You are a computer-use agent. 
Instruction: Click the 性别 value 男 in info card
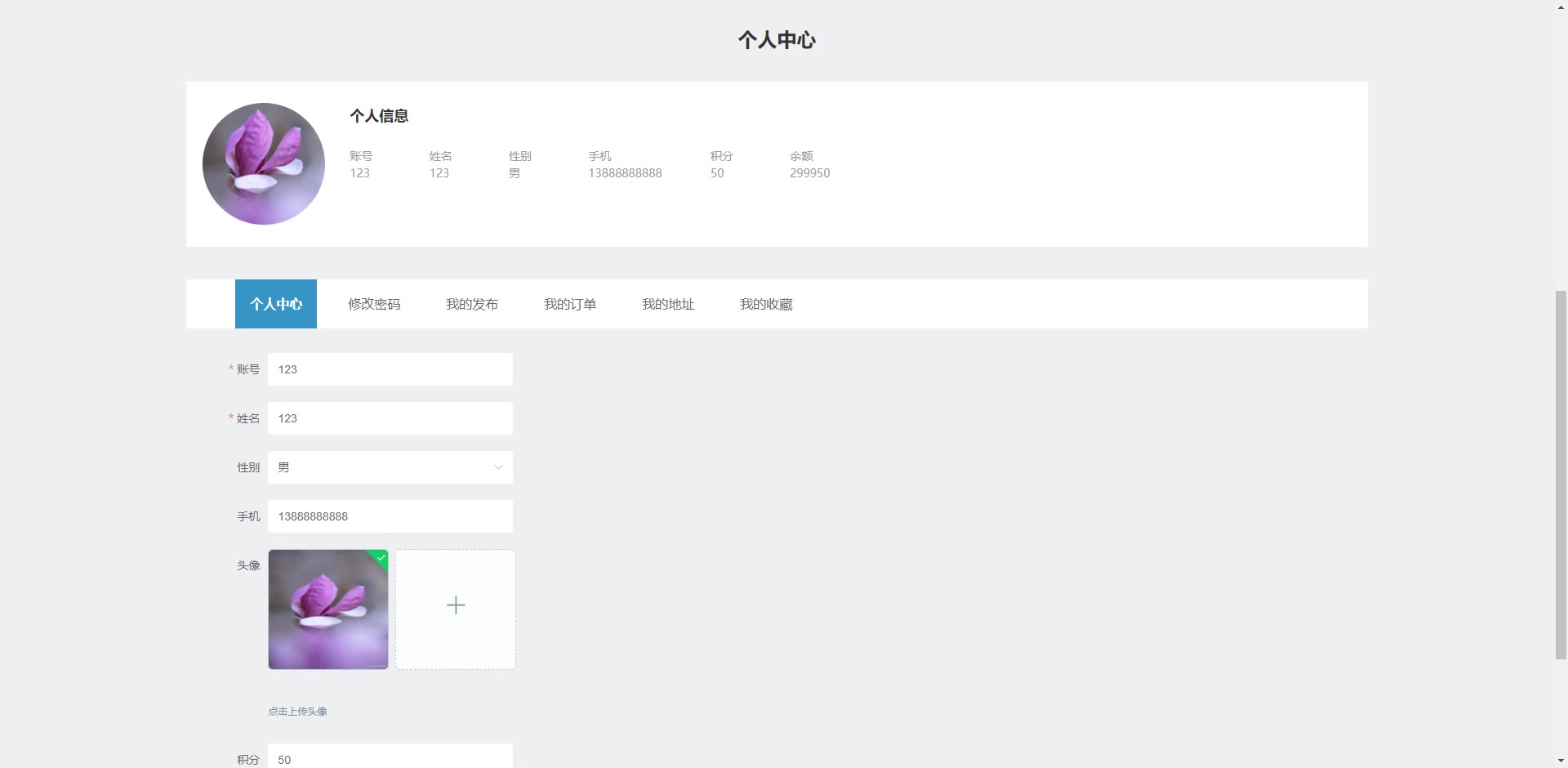coord(514,173)
